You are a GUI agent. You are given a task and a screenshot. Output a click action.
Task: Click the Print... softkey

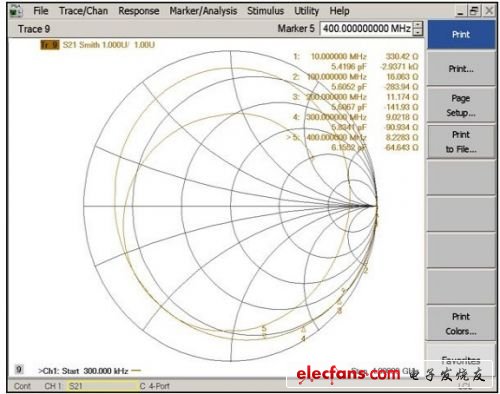pyautogui.click(x=461, y=69)
